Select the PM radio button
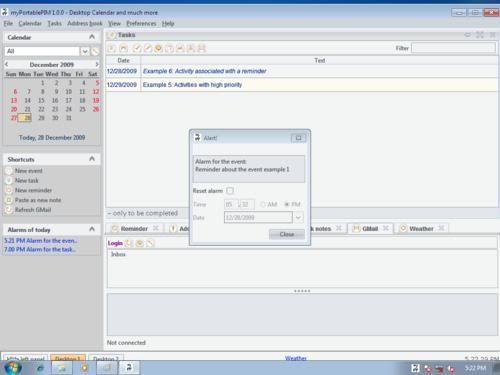This screenshot has width=500, height=375. tap(287, 204)
